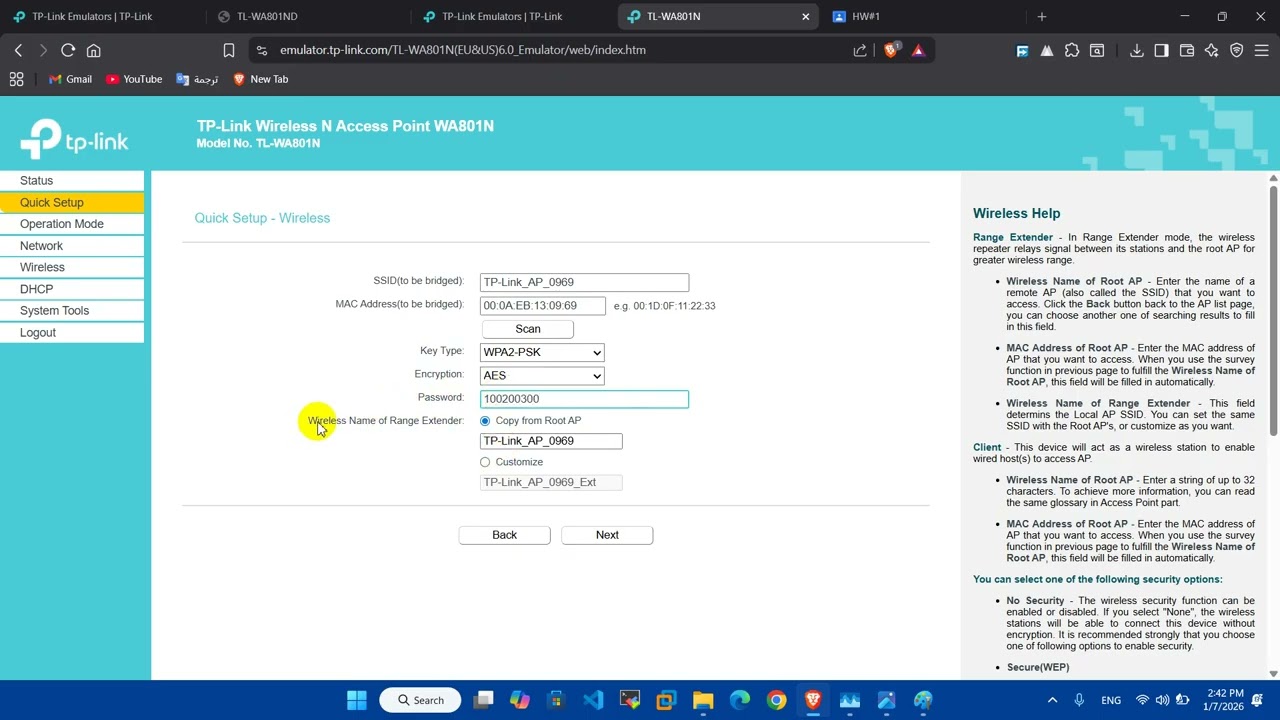The height and width of the screenshot is (720, 1280).
Task: Select the Customize radio button
Action: point(485,462)
